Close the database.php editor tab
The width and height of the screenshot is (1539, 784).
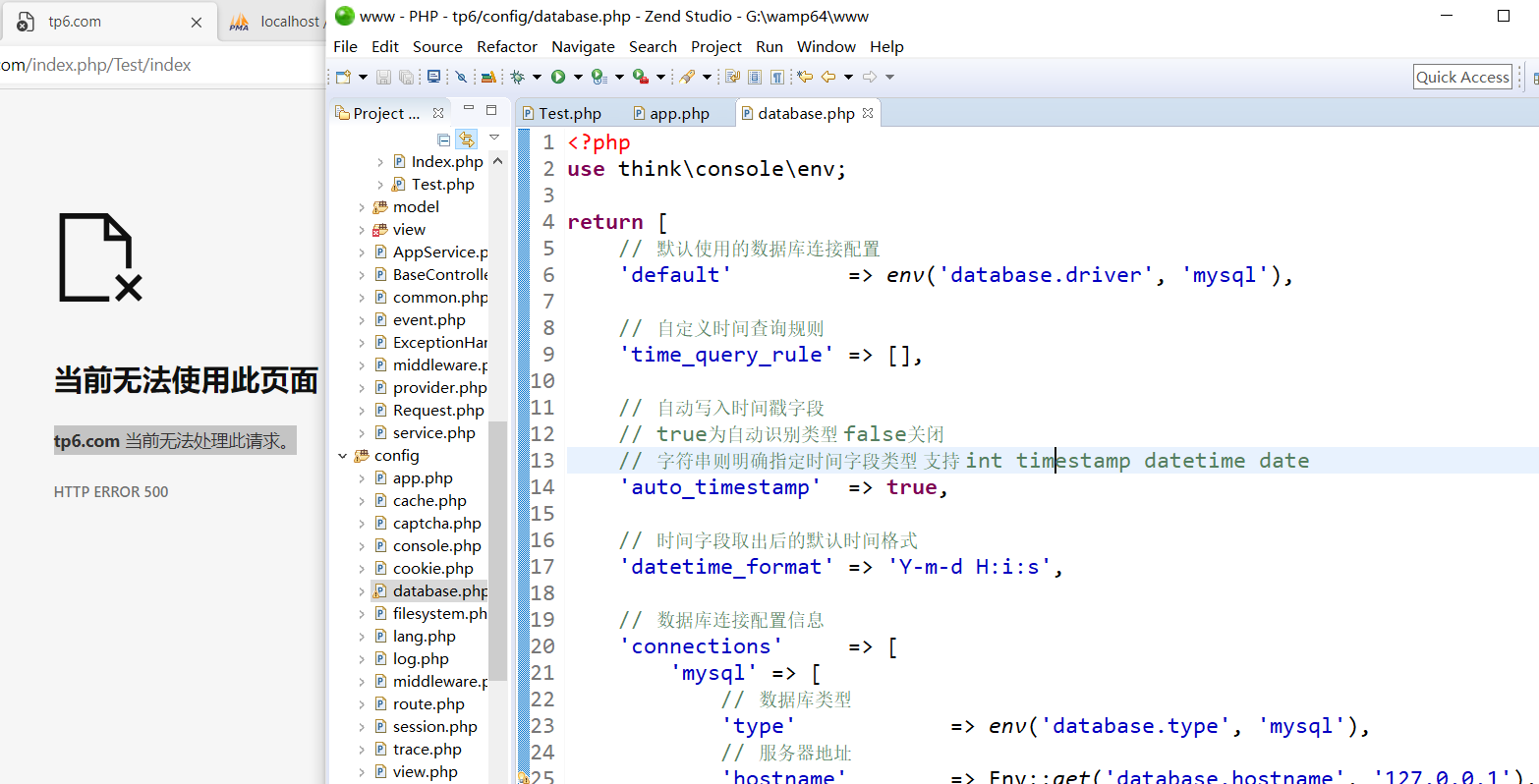click(868, 113)
